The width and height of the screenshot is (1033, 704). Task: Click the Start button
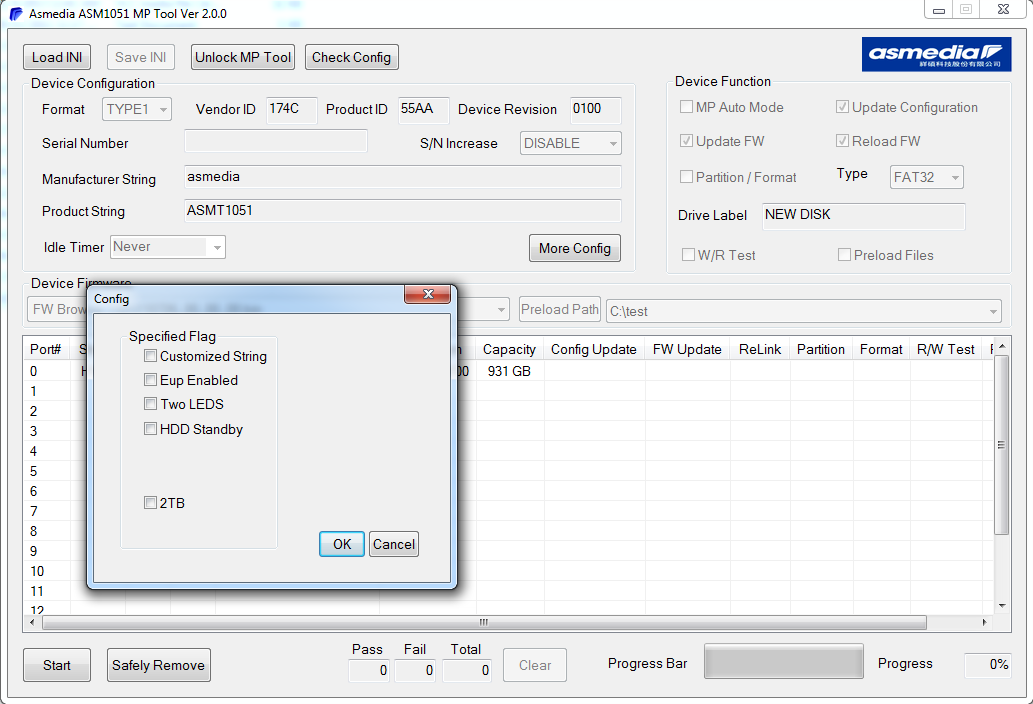click(57, 665)
